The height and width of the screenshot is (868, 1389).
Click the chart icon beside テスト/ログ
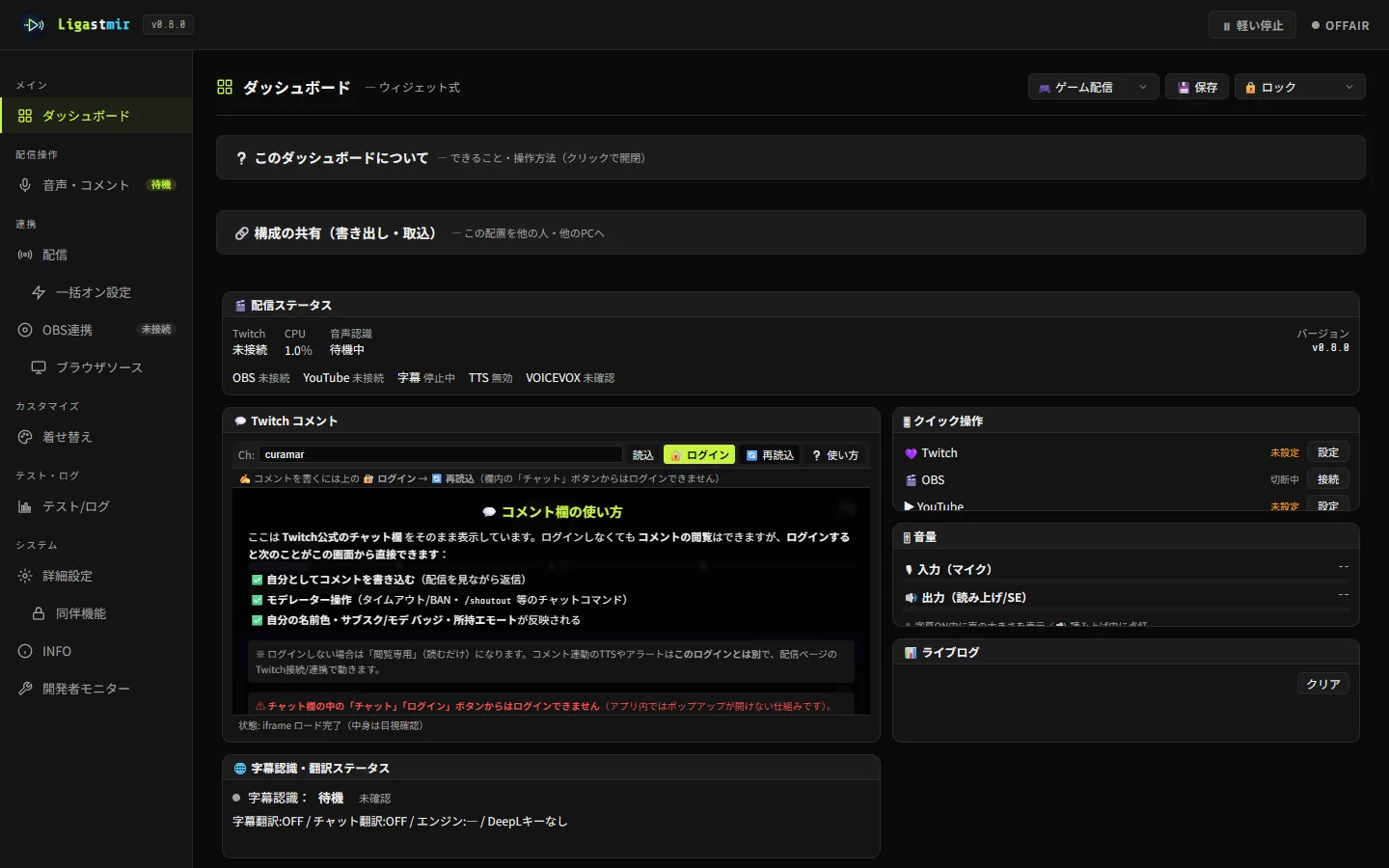point(25,506)
